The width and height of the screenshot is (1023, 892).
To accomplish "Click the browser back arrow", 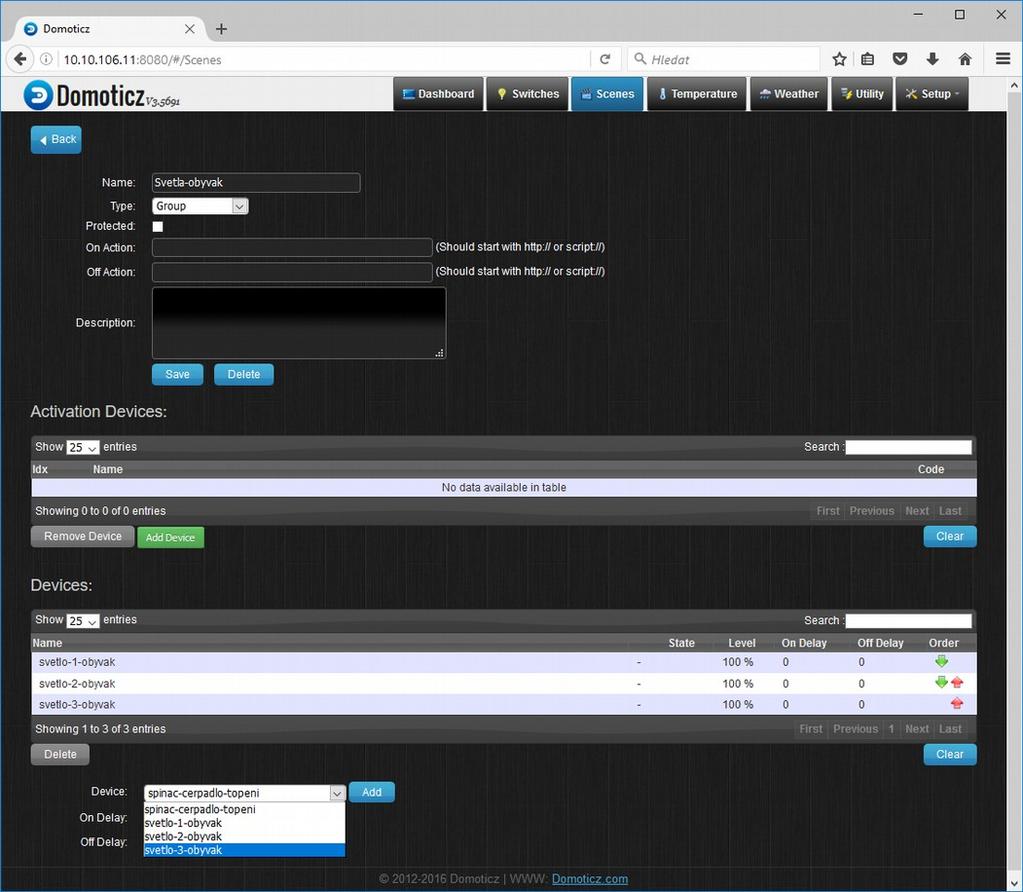I will (20, 59).
